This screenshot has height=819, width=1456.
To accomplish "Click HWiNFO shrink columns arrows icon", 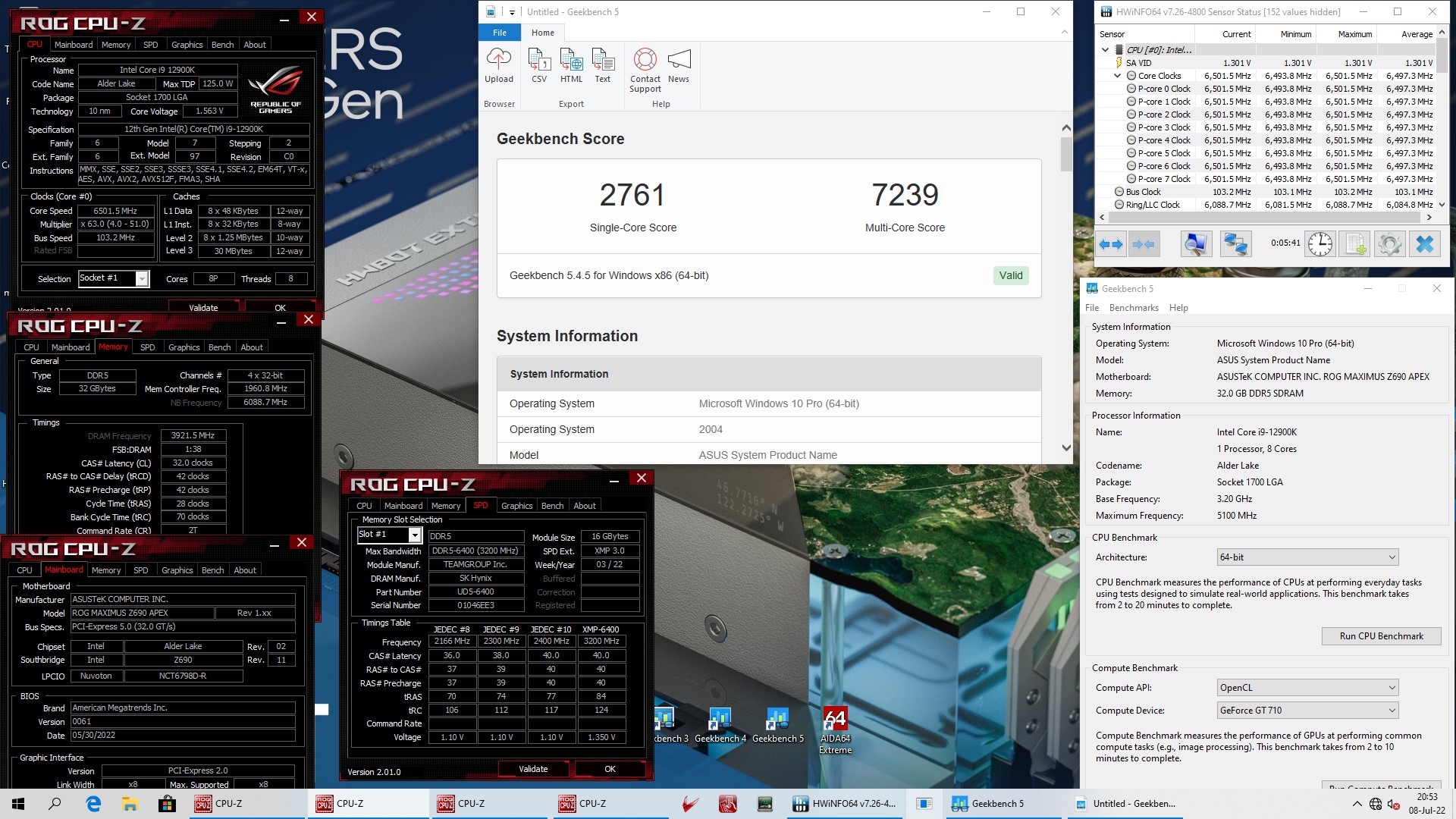I will coord(1143,243).
